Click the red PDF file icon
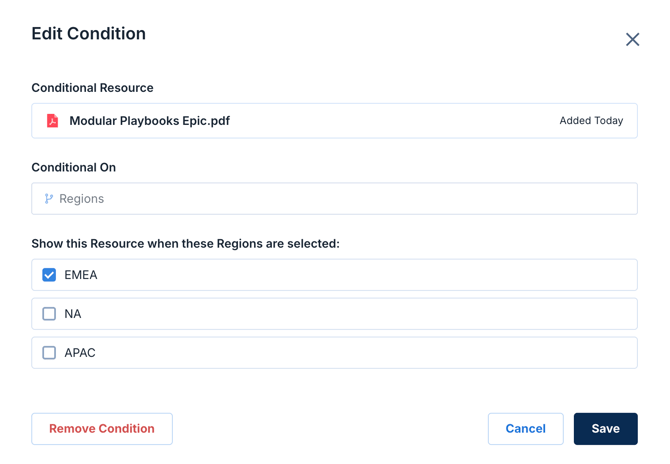670x464 pixels. pos(52,121)
